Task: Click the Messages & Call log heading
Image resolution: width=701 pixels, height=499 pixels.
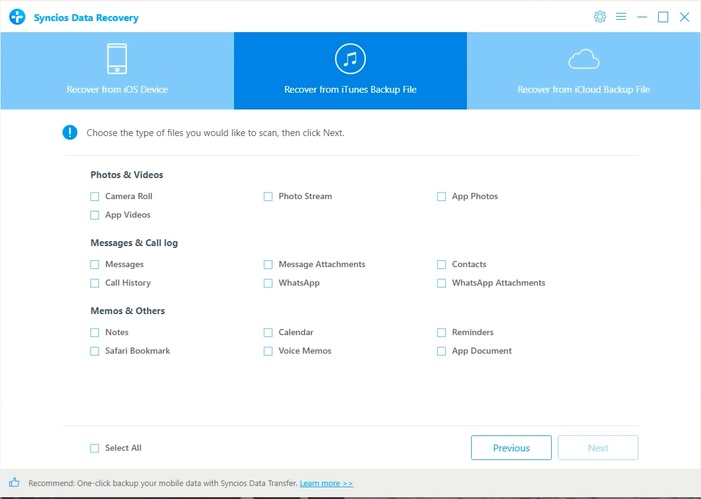Action: 134,243
